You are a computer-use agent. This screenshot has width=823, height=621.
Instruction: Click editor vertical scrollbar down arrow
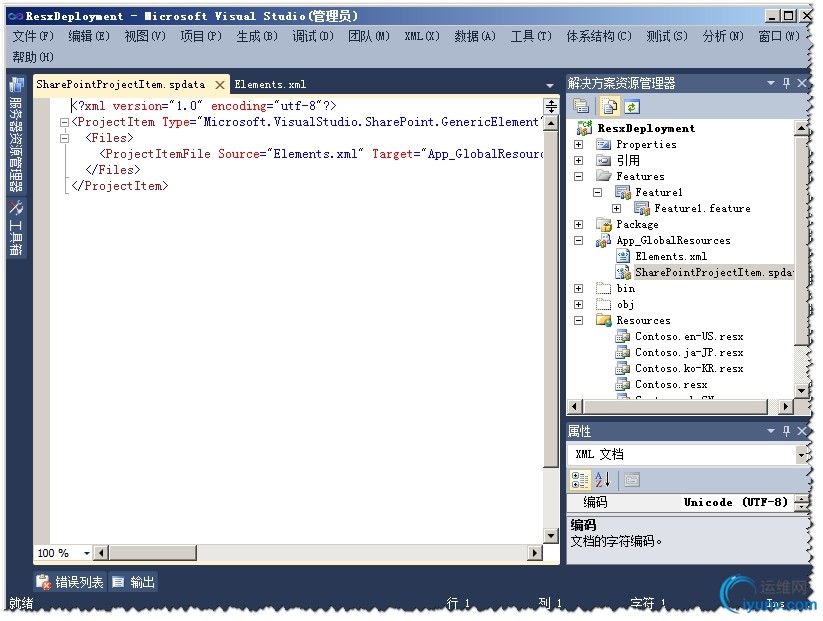[551, 536]
